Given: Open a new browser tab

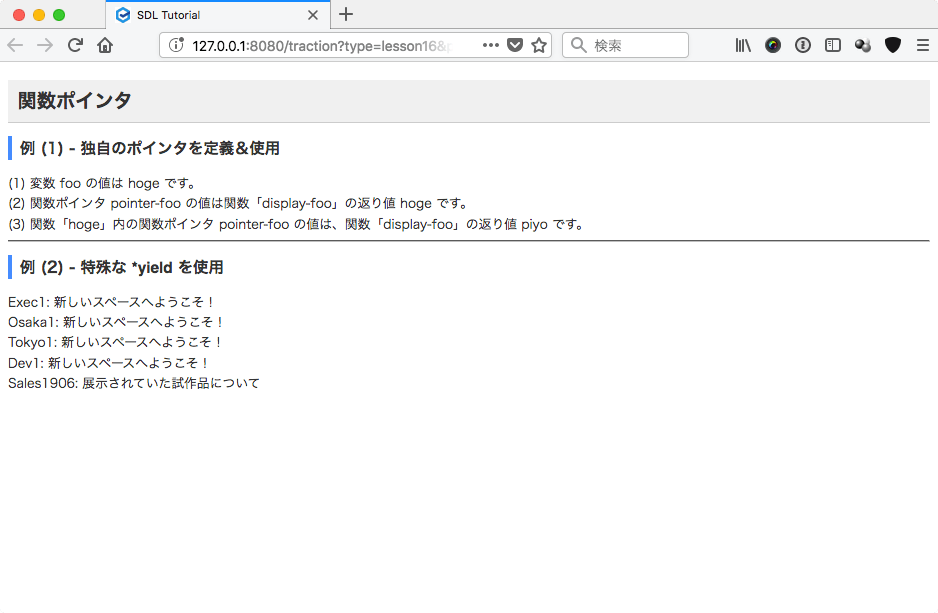Looking at the screenshot, I should tap(346, 14).
